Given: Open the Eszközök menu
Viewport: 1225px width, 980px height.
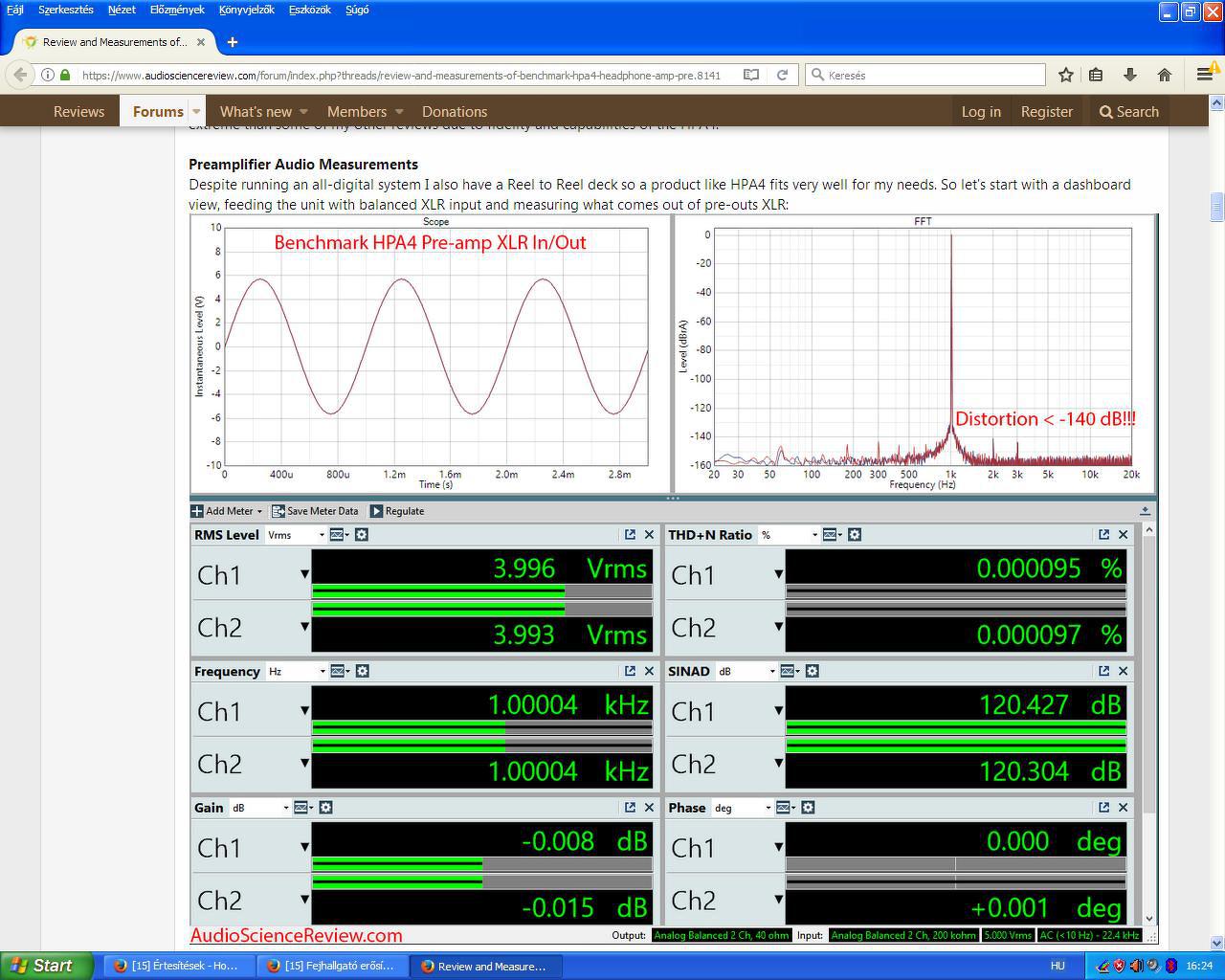Looking at the screenshot, I should [309, 10].
